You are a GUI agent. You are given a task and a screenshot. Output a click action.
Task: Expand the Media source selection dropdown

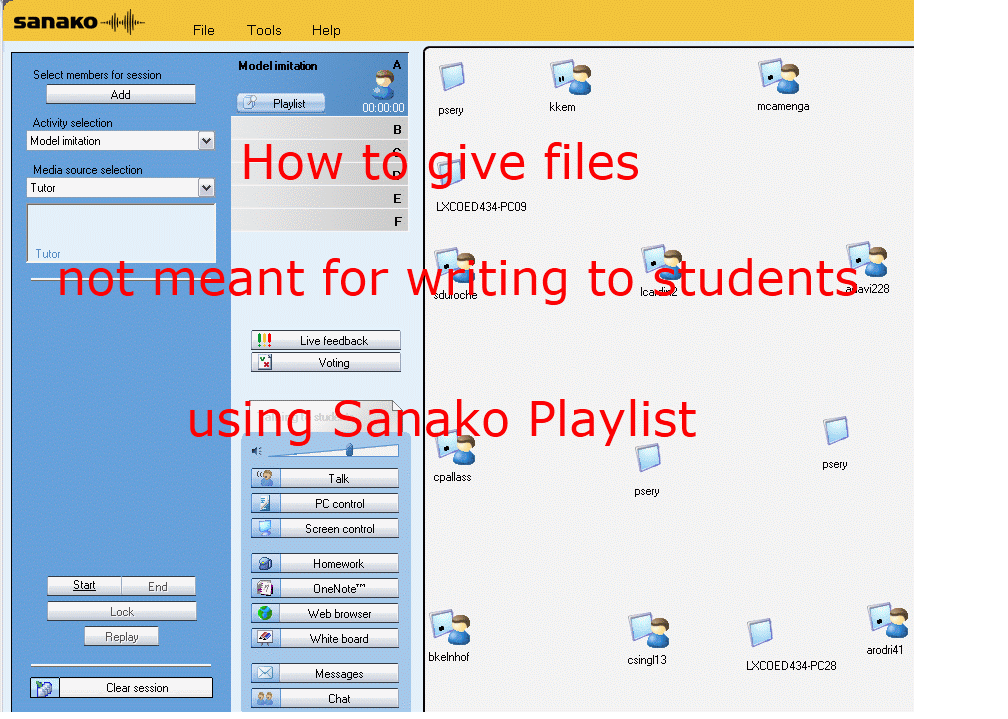click(x=206, y=187)
